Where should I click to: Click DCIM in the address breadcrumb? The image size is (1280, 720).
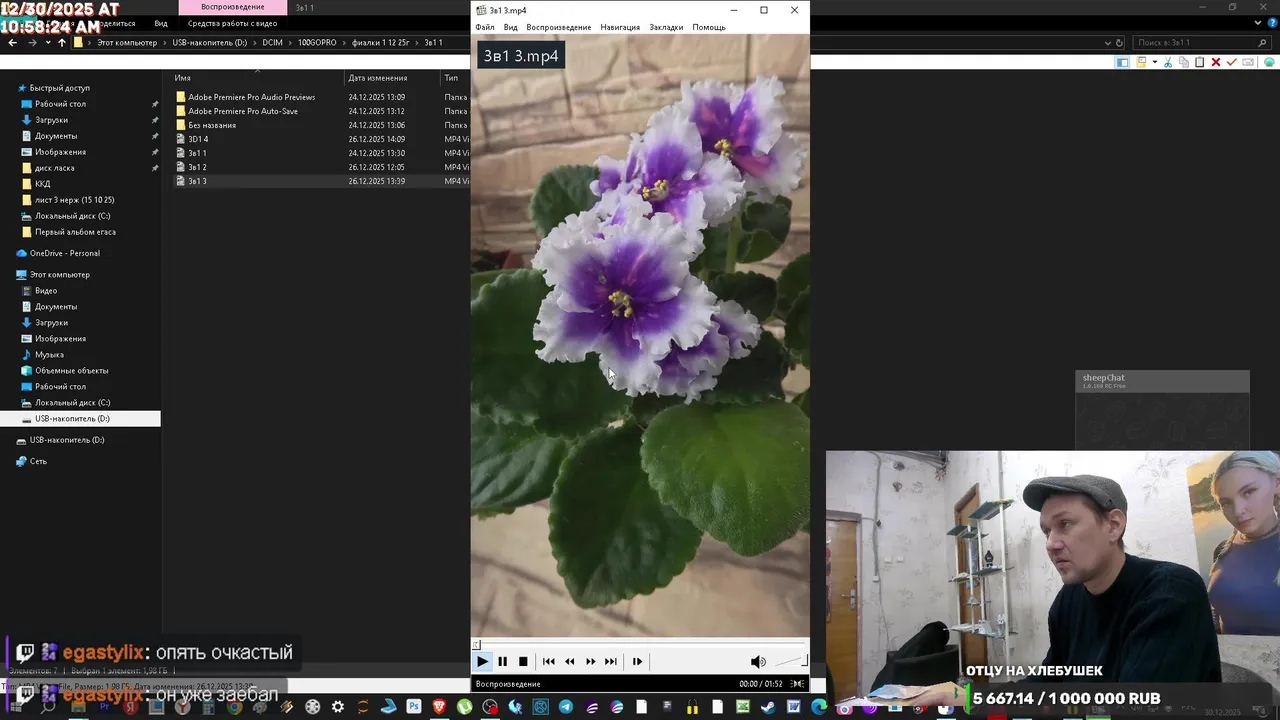point(272,43)
